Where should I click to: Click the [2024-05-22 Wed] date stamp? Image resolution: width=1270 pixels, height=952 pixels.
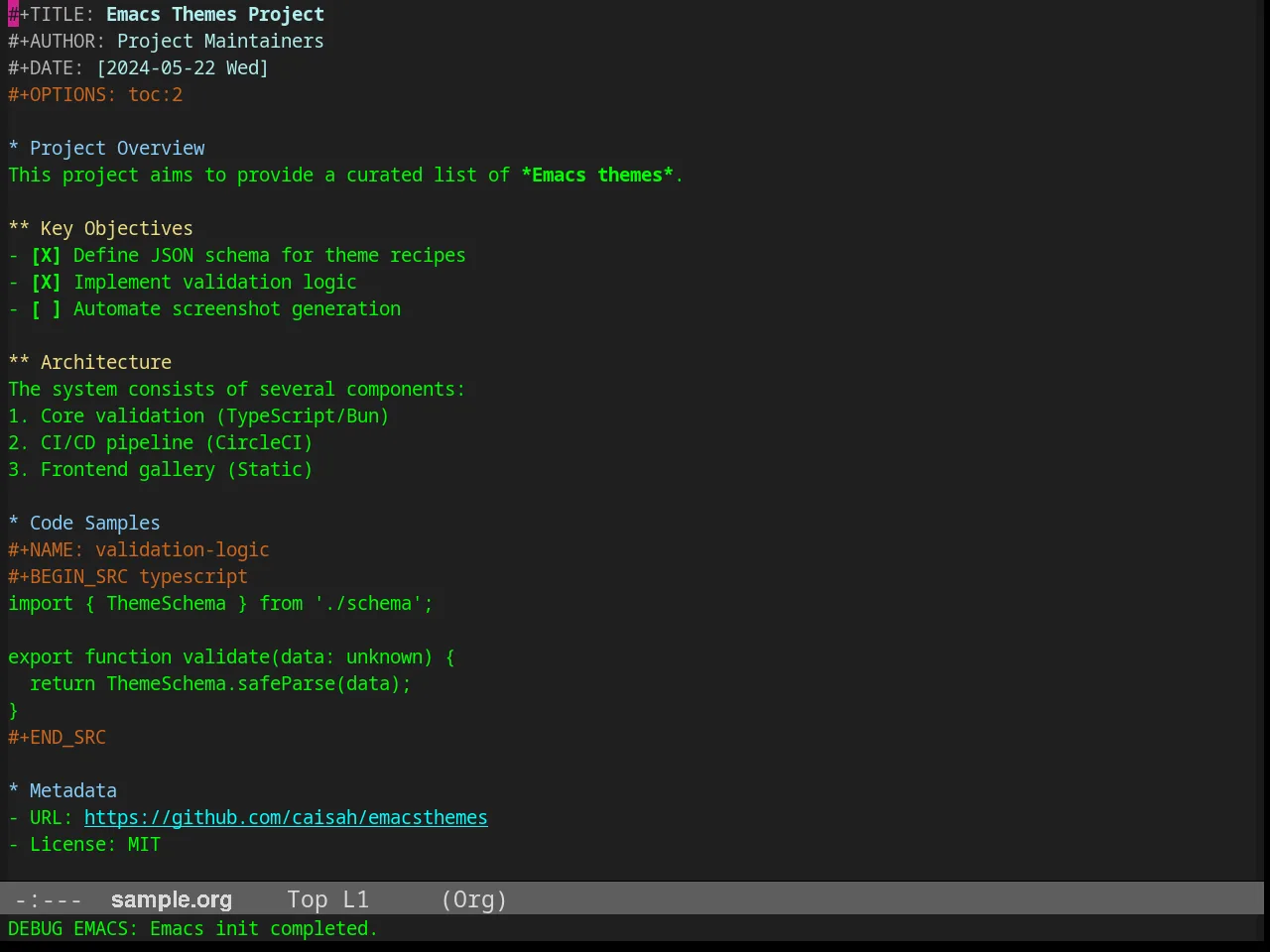(183, 68)
